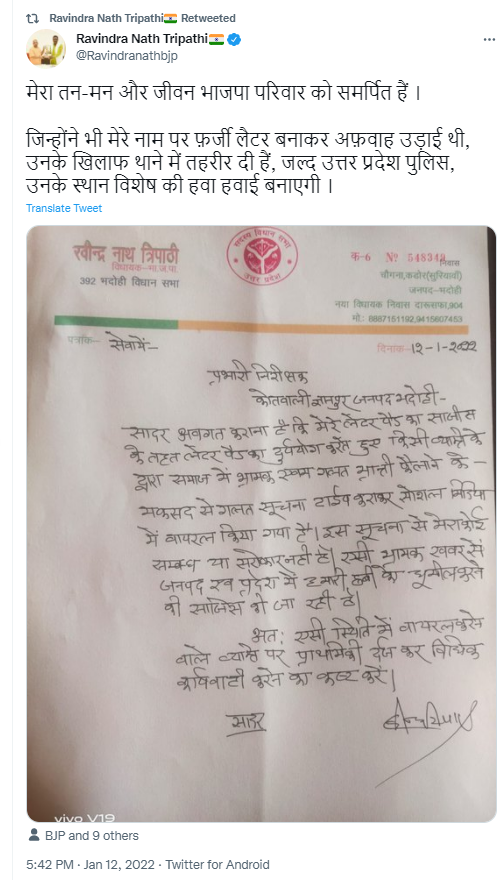This screenshot has width=504, height=880.
Task: Click the retweet arrows icon above the tweet
Action: click(32, 18)
